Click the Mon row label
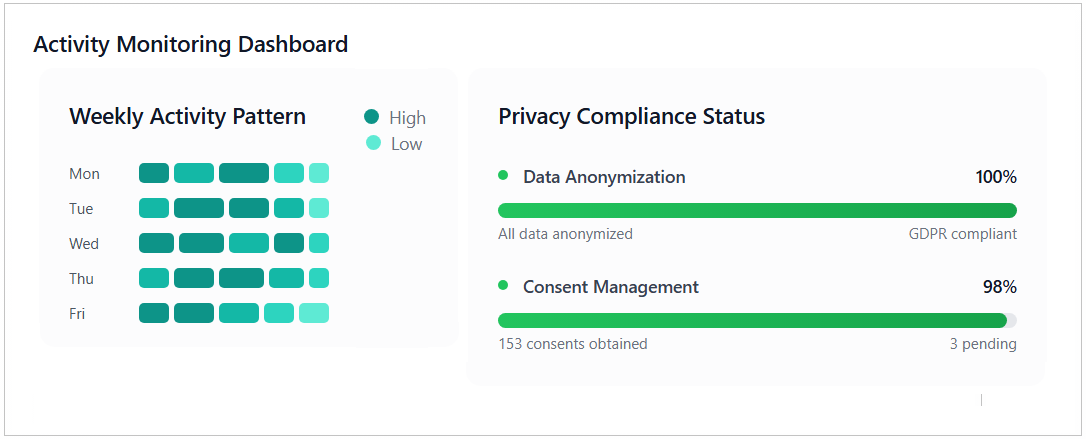Viewport: 1086px width, 439px height. pyautogui.click(x=85, y=174)
